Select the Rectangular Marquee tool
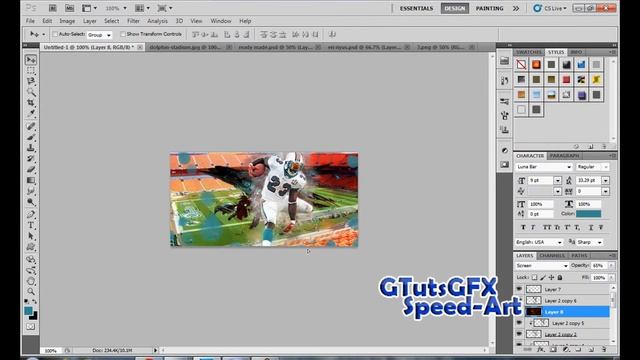Image resolution: width=640 pixels, height=360 pixels. [x=31, y=71]
